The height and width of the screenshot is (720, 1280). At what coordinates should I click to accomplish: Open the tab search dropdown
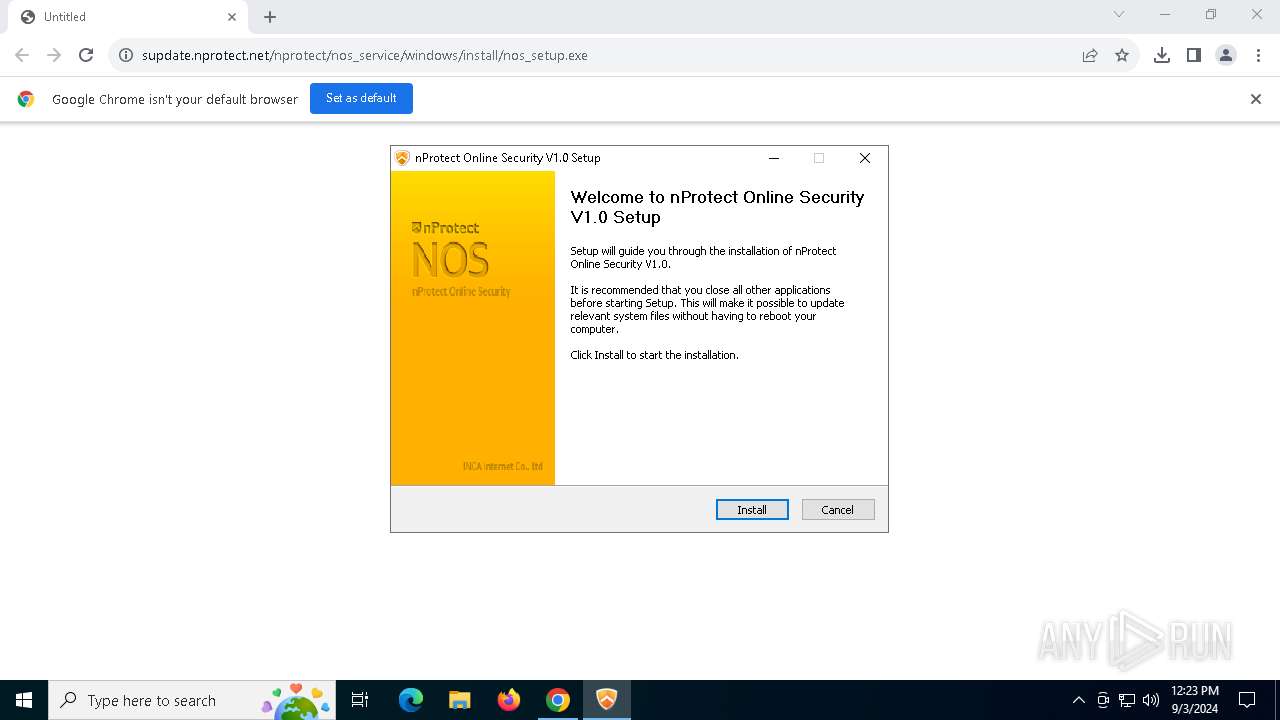point(1119,14)
